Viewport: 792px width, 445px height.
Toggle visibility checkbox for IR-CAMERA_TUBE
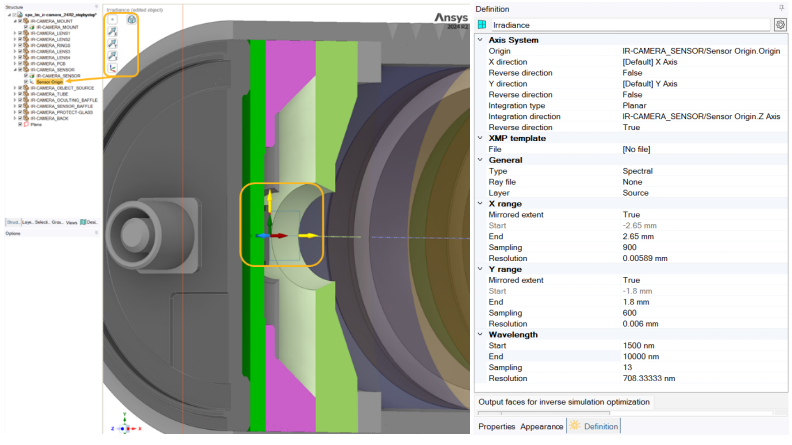click(x=20, y=94)
